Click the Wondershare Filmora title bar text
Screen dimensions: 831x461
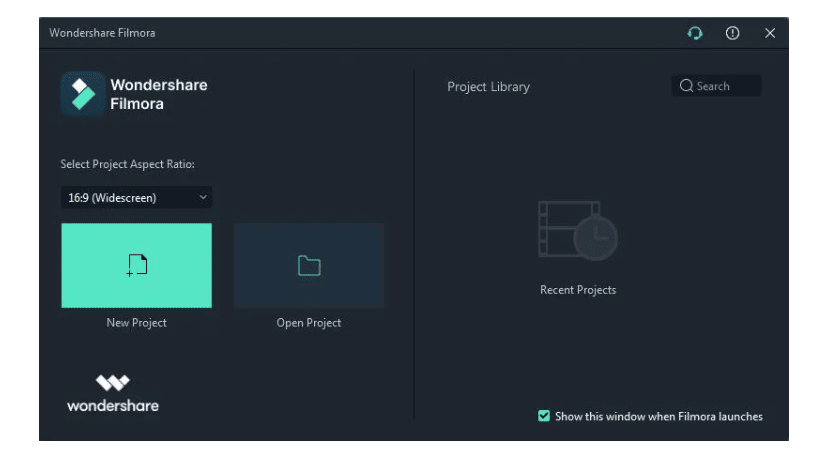[102, 33]
